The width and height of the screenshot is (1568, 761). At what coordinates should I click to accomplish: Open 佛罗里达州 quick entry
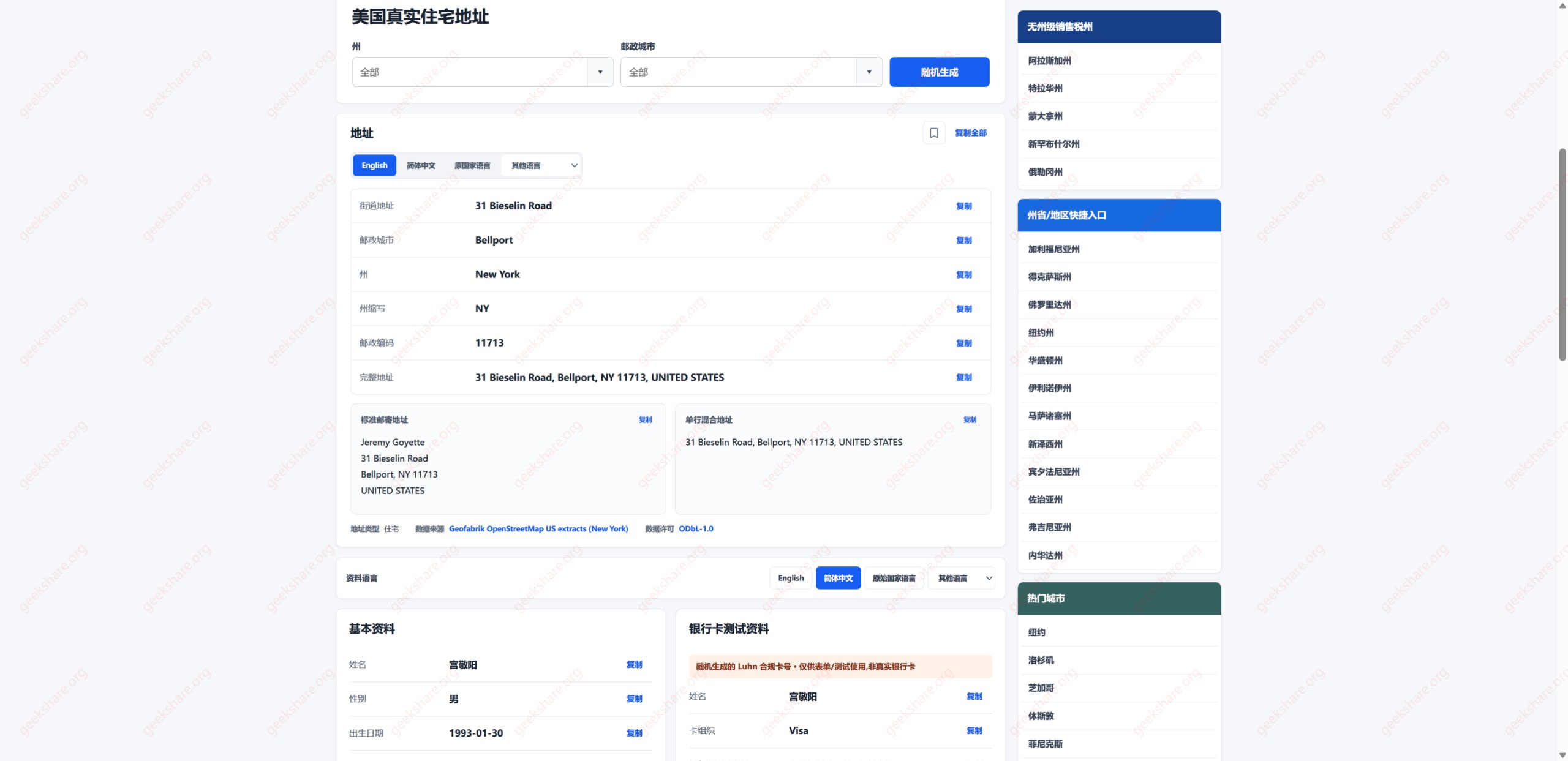[x=1049, y=305]
